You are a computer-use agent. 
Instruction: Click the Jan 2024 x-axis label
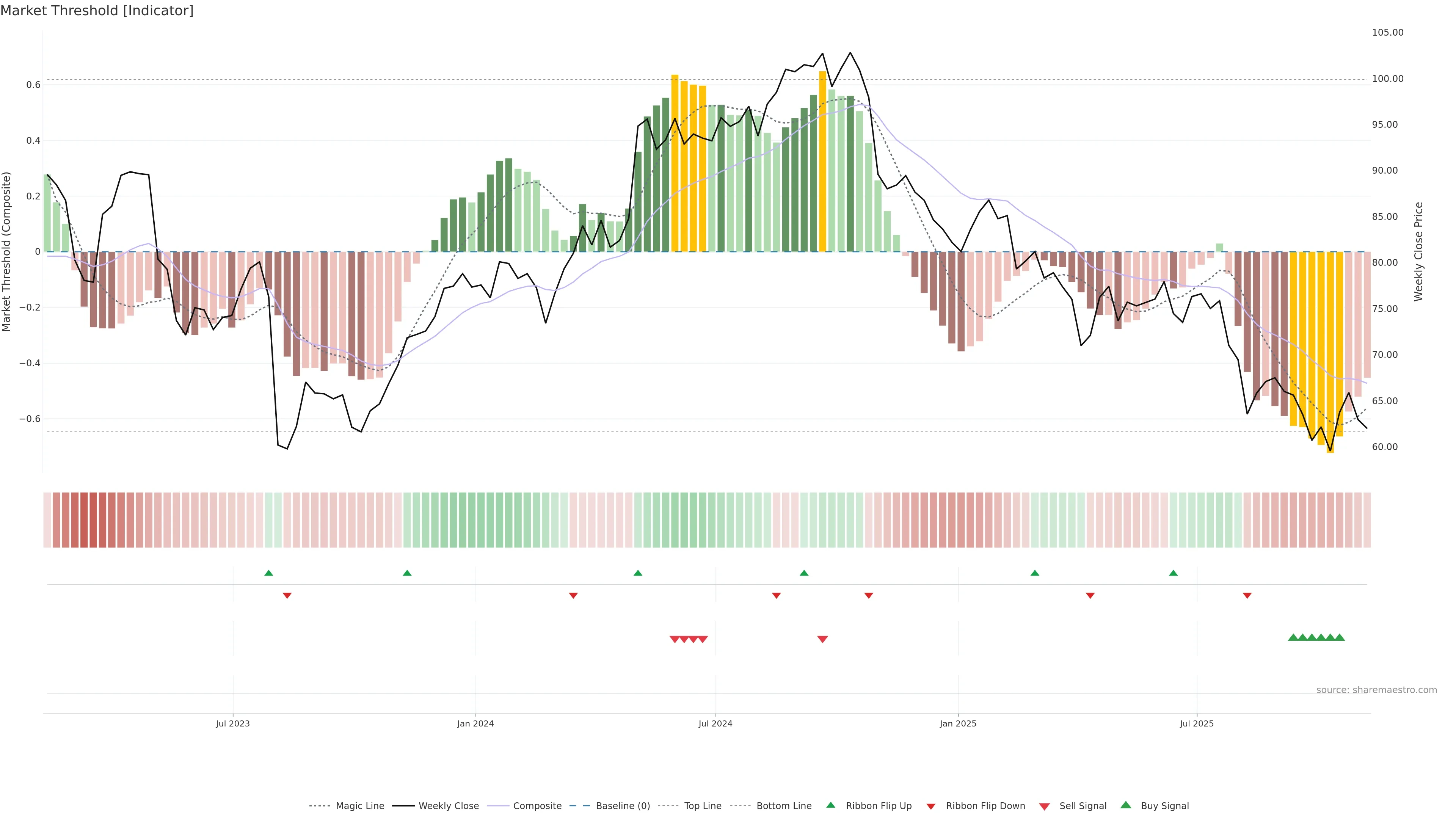[475, 723]
